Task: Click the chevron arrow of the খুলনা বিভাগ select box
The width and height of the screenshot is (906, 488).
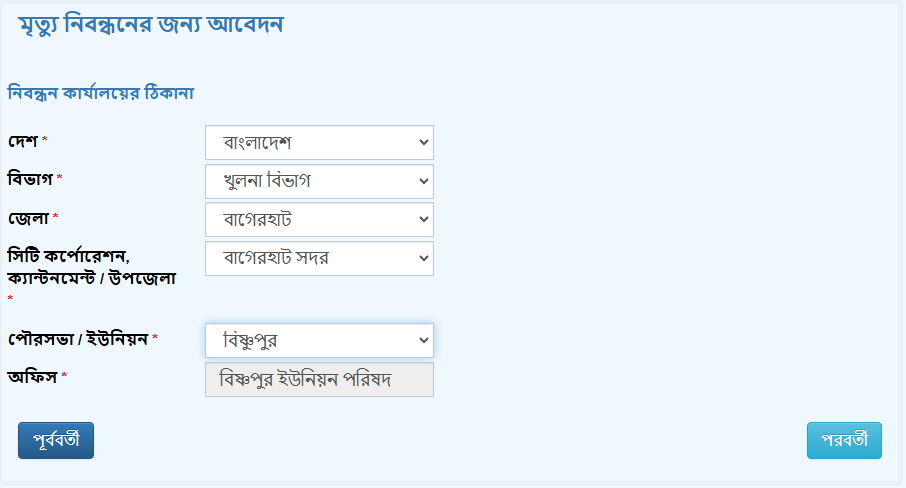Action: [424, 181]
